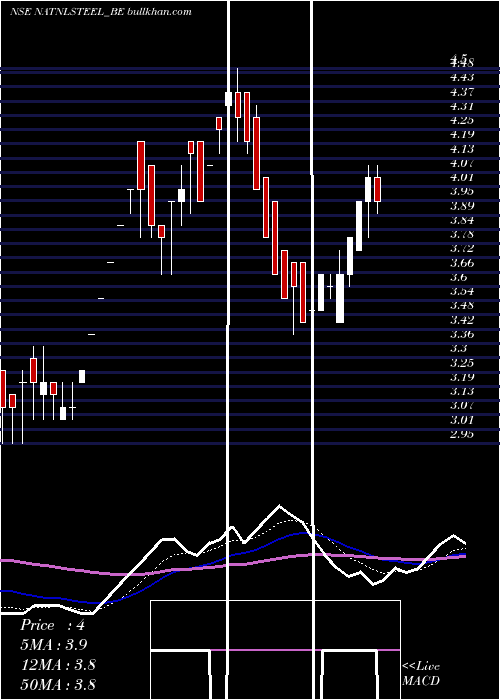
Task: Select the 3.48 price axis label
Action: coord(462,306)
